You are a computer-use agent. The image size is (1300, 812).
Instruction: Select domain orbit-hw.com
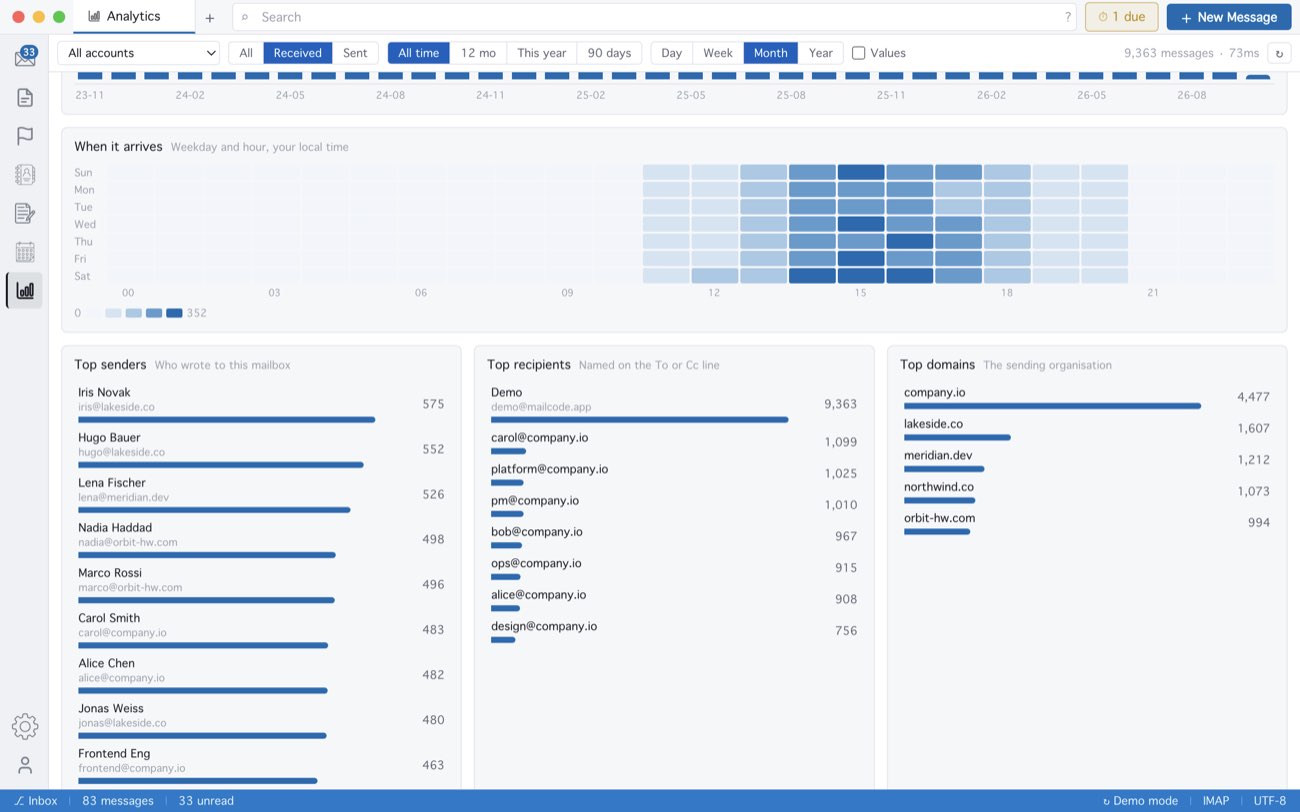[1087, 523]
